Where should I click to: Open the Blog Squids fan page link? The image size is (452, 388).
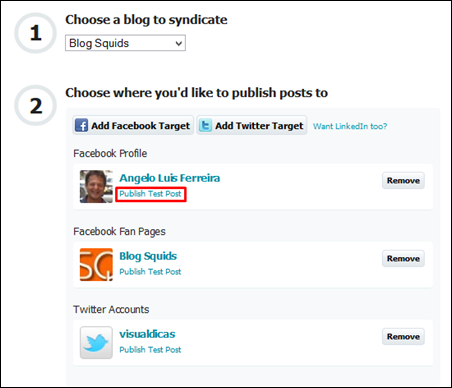click(148, 256)
